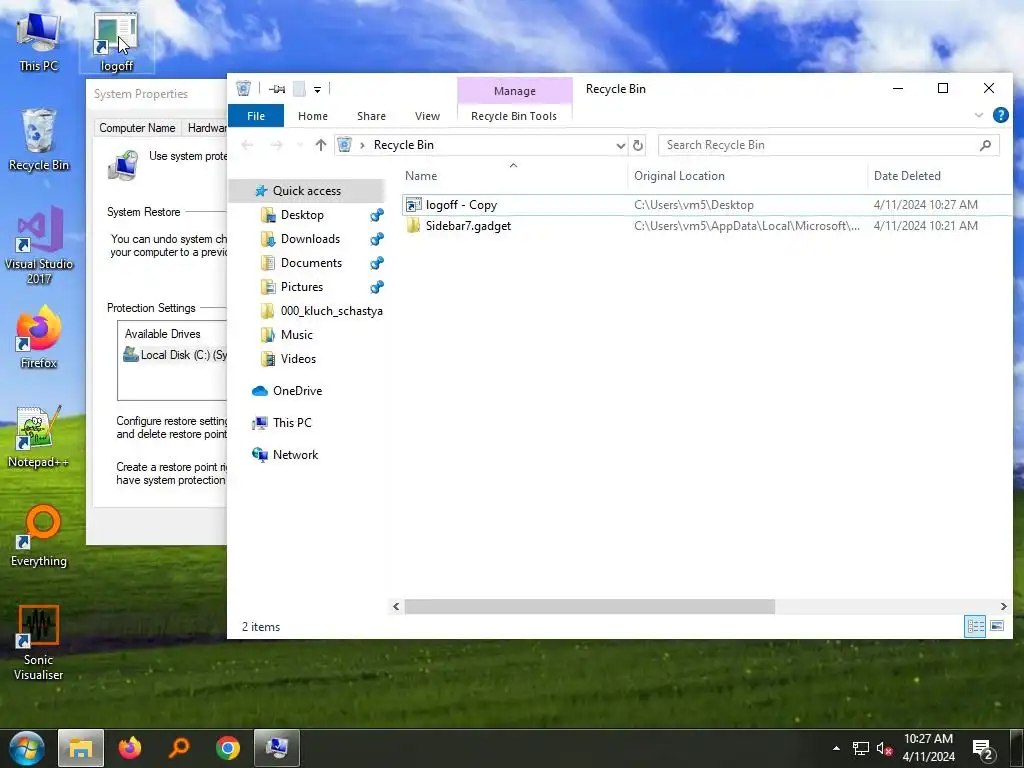
Task: Click the search magnifier icon
Action: [985, 145]
